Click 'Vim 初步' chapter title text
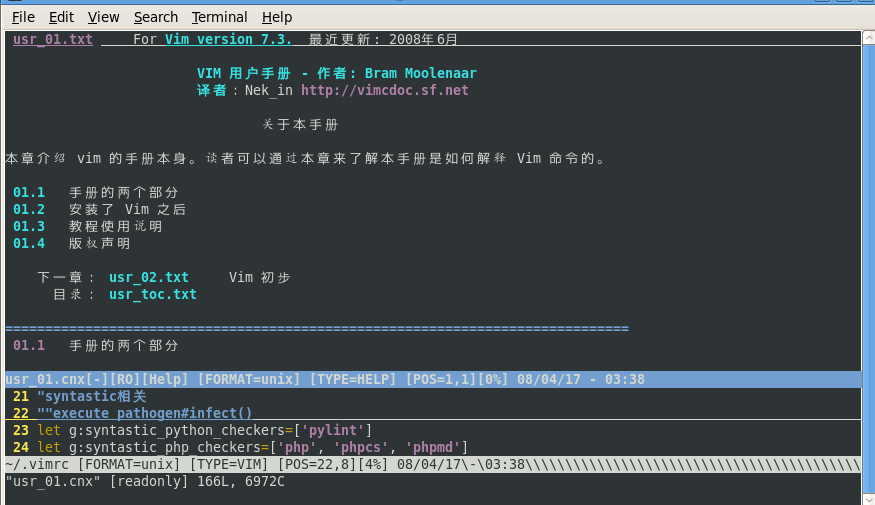Screen dimensions: 875x505 click(x=260, y=277)
